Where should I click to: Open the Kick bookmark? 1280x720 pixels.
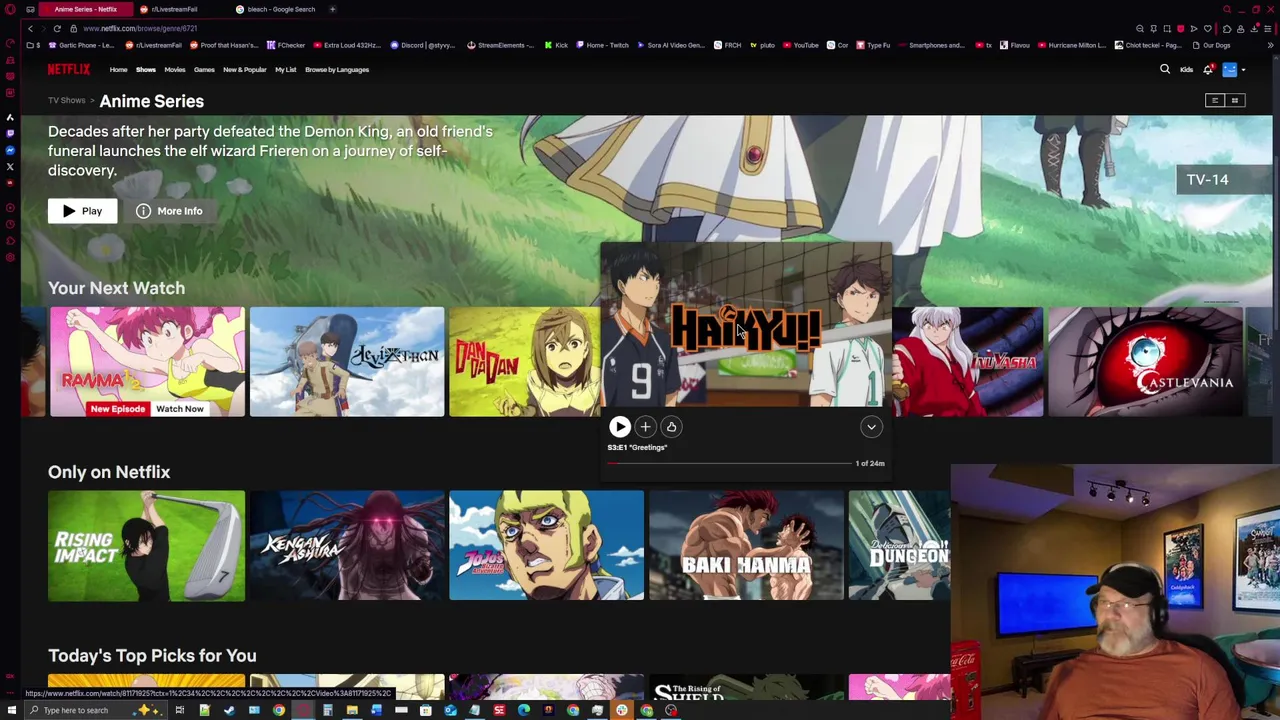tap(556, 45)
